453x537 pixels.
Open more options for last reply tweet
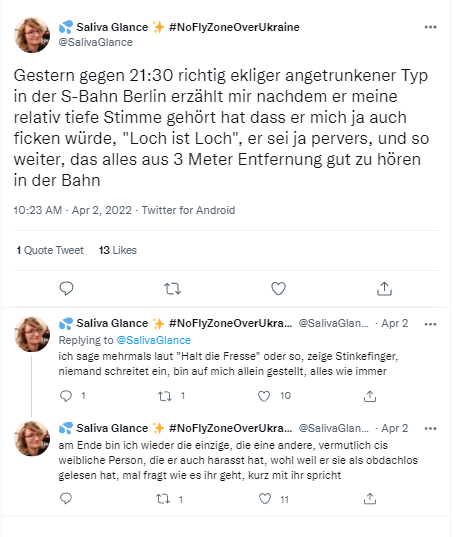[x=430, y=428]
